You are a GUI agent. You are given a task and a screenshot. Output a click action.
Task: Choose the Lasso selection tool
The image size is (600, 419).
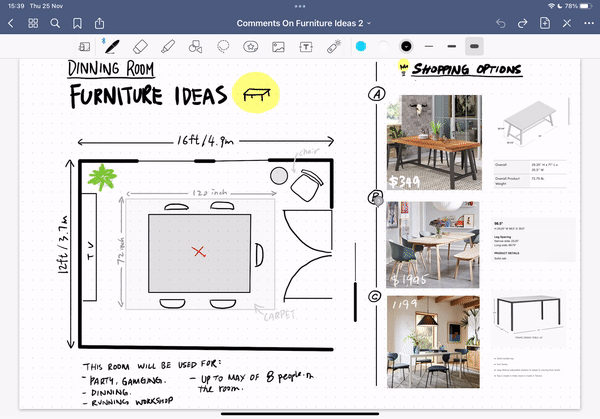pyautogui.click(x=223, y=46)
